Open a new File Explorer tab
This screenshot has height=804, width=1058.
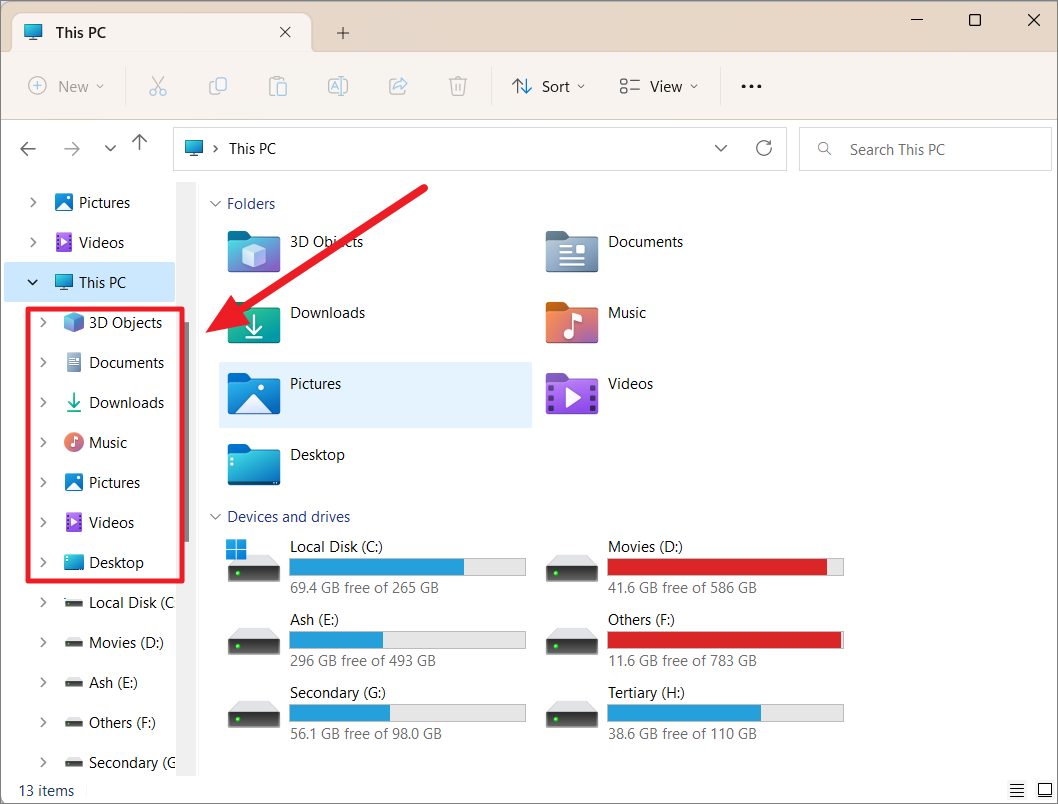click(343, 33)
